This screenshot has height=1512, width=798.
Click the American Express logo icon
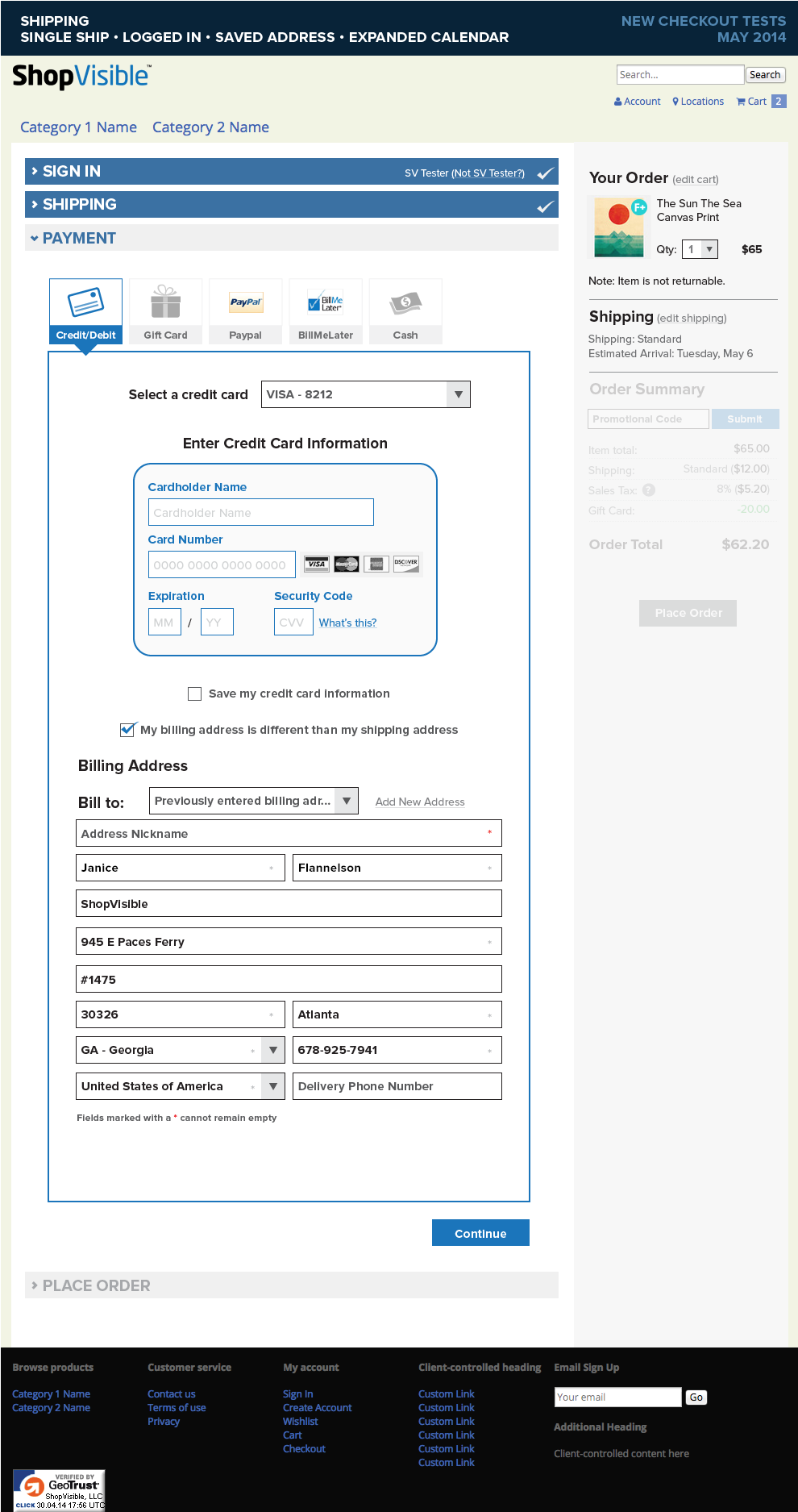(376, 564)
